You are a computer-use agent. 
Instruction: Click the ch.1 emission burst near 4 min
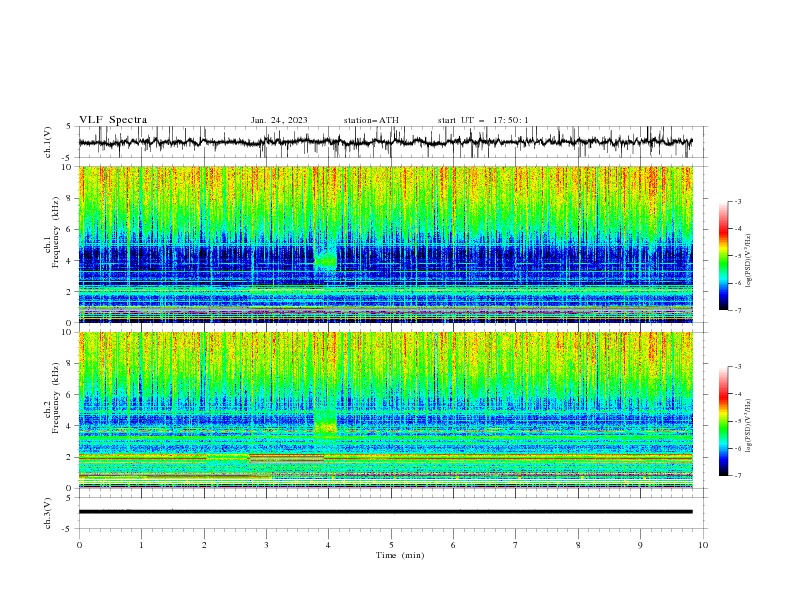point(326,260)
